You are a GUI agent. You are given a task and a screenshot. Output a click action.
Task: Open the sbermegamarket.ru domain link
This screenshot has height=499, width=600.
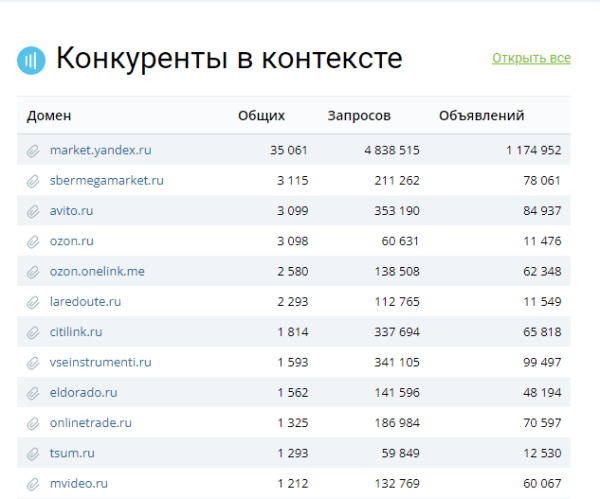coord(107,180)
